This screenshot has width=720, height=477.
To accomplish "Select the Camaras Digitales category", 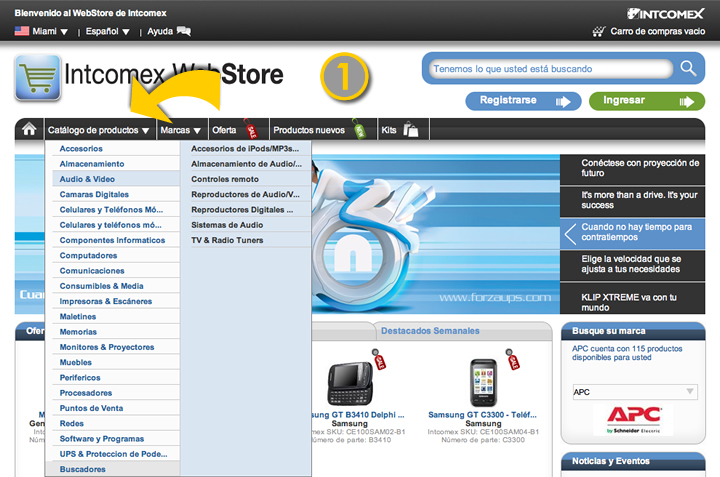I will pos(116,194).
